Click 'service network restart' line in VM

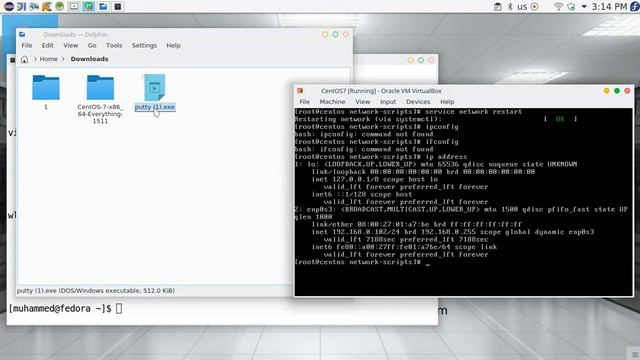tap(408, 111)
